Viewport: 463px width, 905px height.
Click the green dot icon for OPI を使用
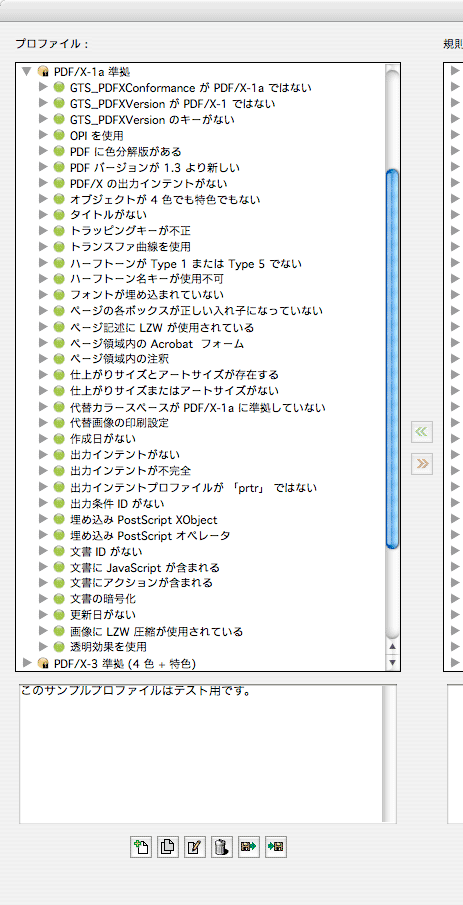[x=58, y=136]
